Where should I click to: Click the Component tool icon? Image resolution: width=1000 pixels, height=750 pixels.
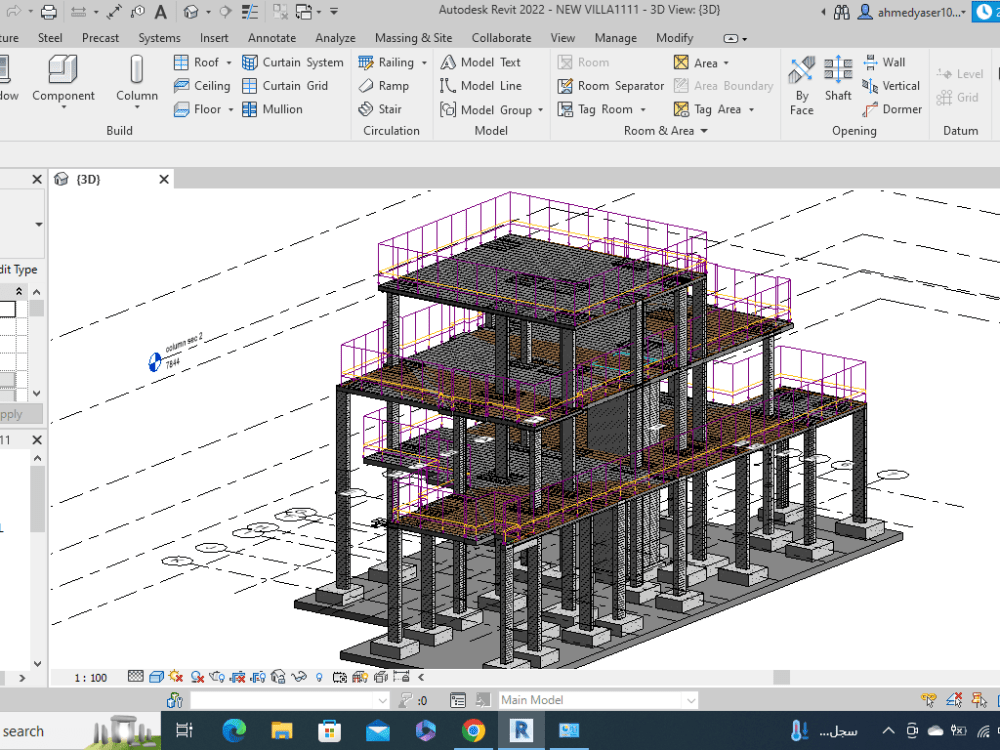(x=63, y=69)
